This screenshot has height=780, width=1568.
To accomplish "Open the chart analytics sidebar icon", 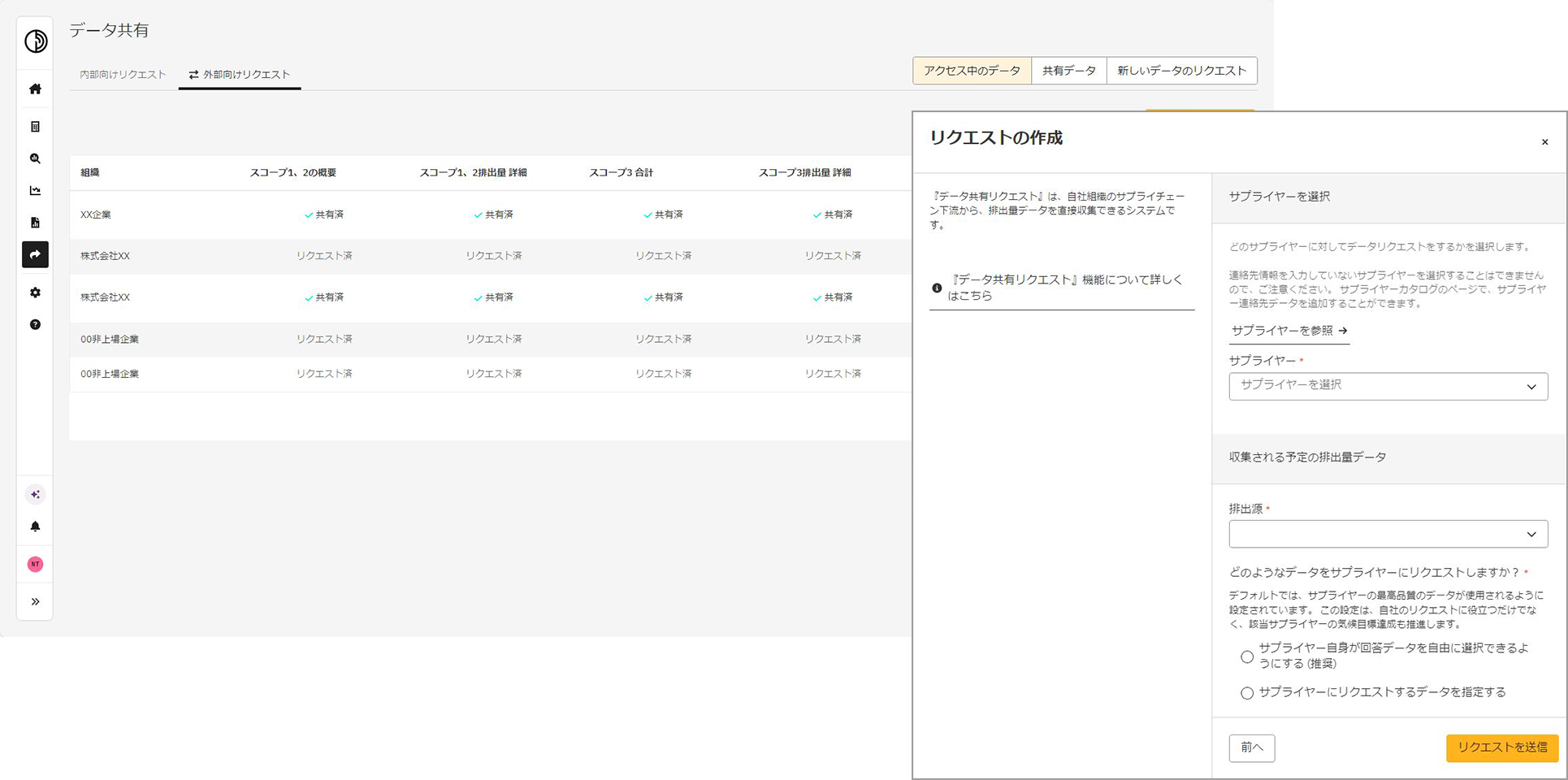I will [35, 191].
